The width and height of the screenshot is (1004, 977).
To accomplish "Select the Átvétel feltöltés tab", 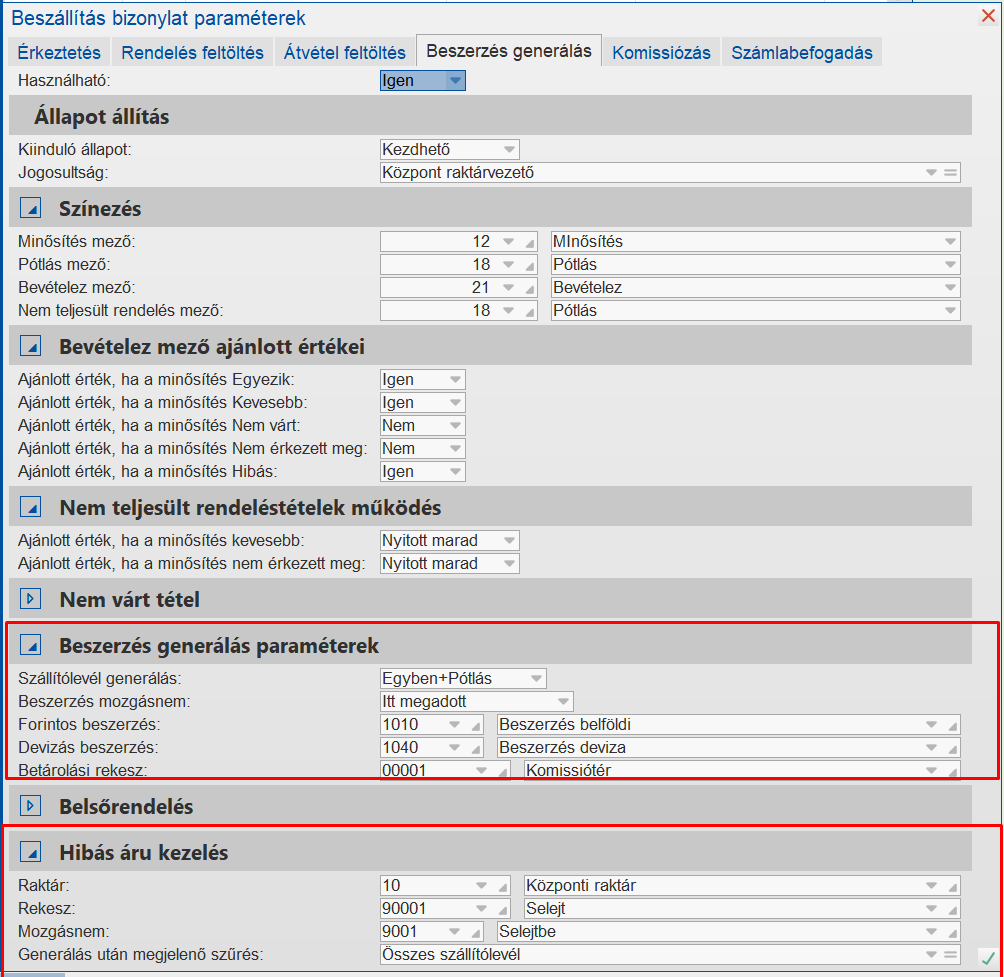I will 344,52.
